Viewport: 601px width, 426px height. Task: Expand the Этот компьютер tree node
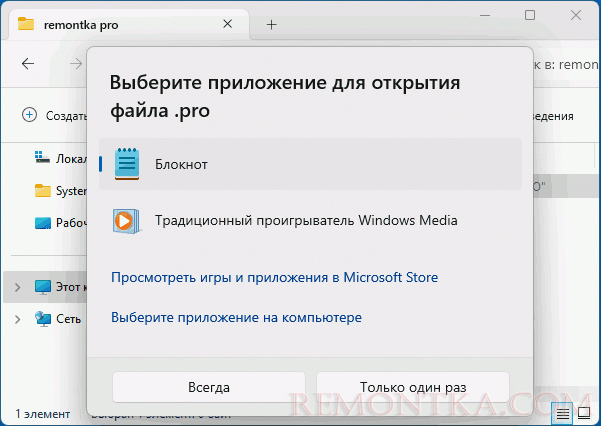point(17,287)
